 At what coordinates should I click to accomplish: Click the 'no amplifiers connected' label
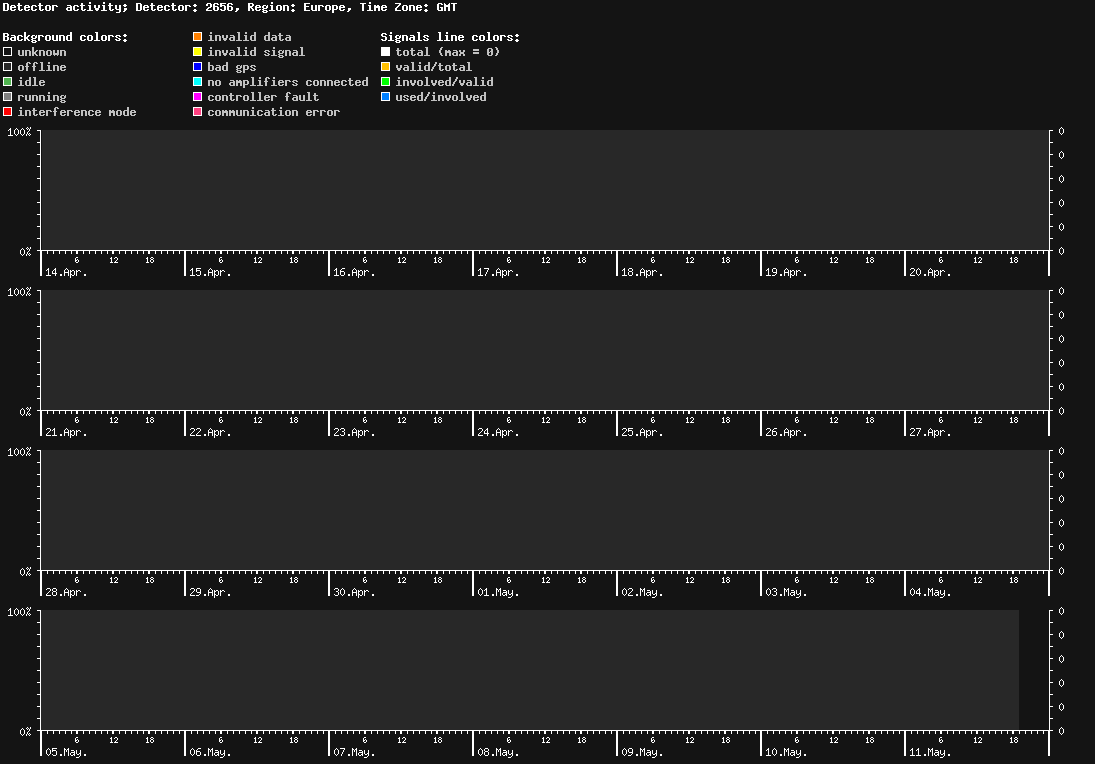(288, 82)
